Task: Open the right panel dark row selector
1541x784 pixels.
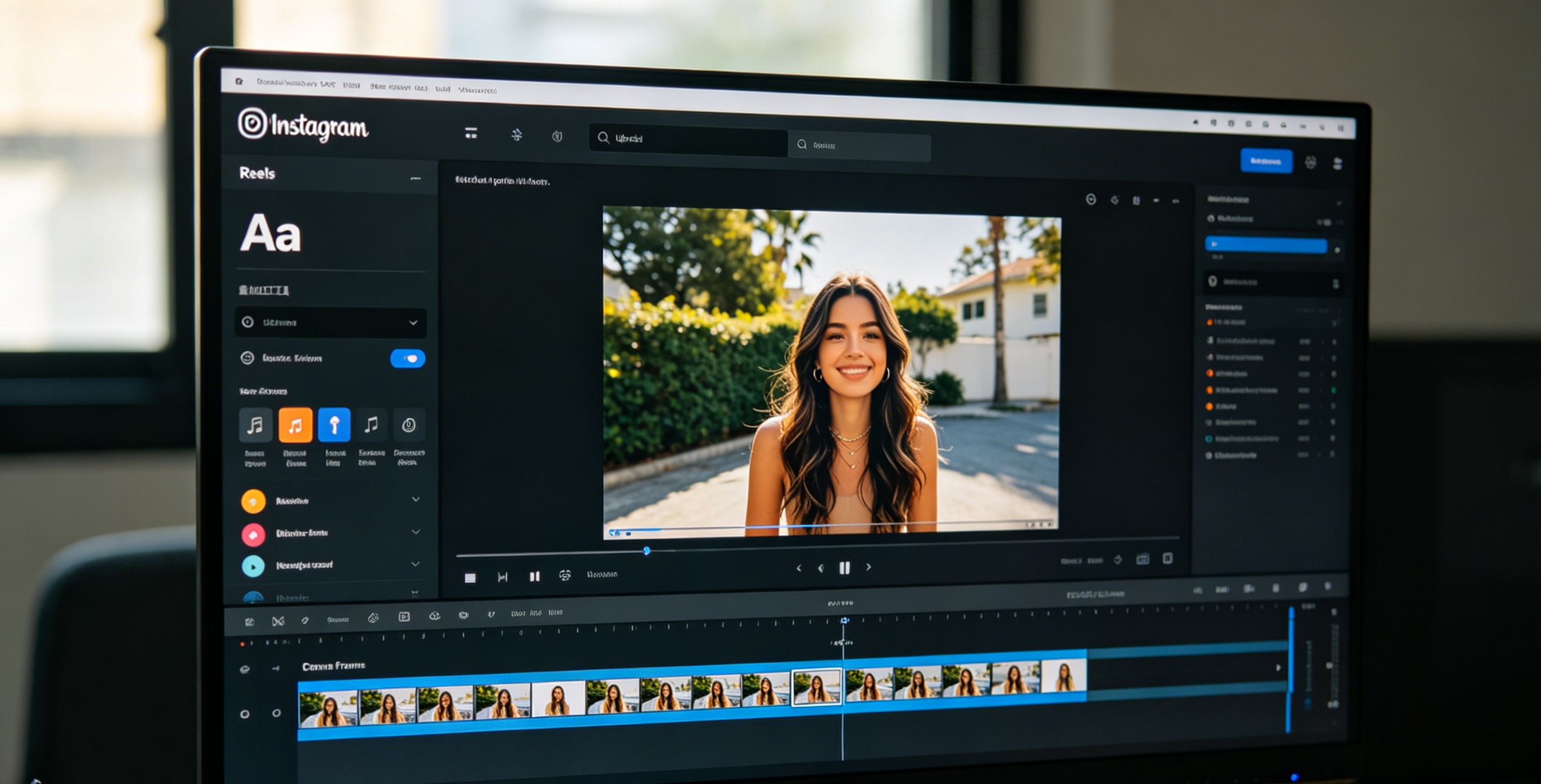Action: coord(1272,282)
